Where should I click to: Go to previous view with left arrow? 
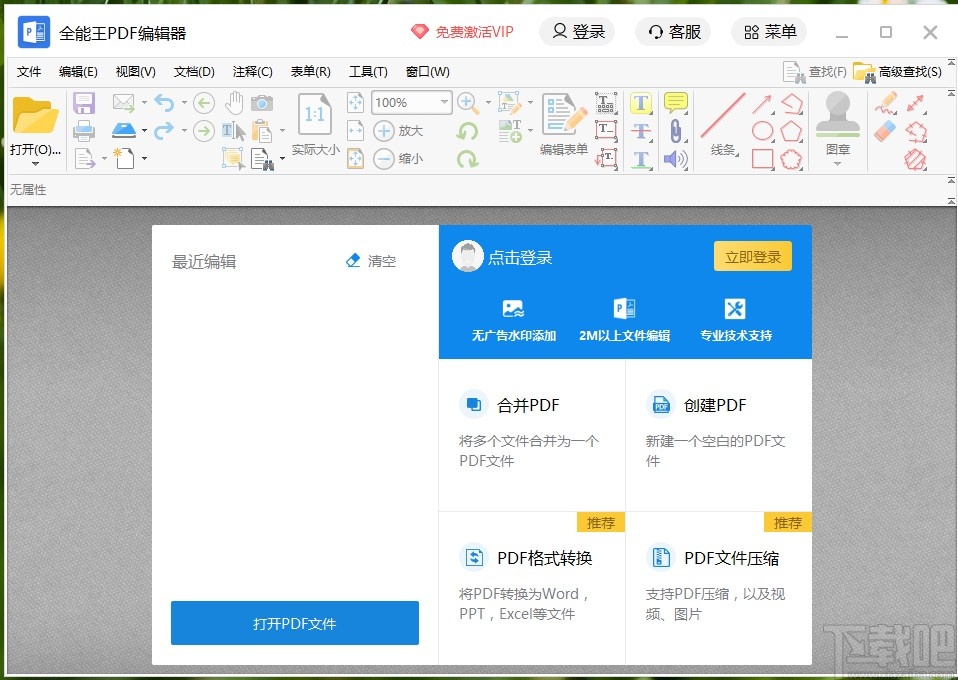pos(203,103)
